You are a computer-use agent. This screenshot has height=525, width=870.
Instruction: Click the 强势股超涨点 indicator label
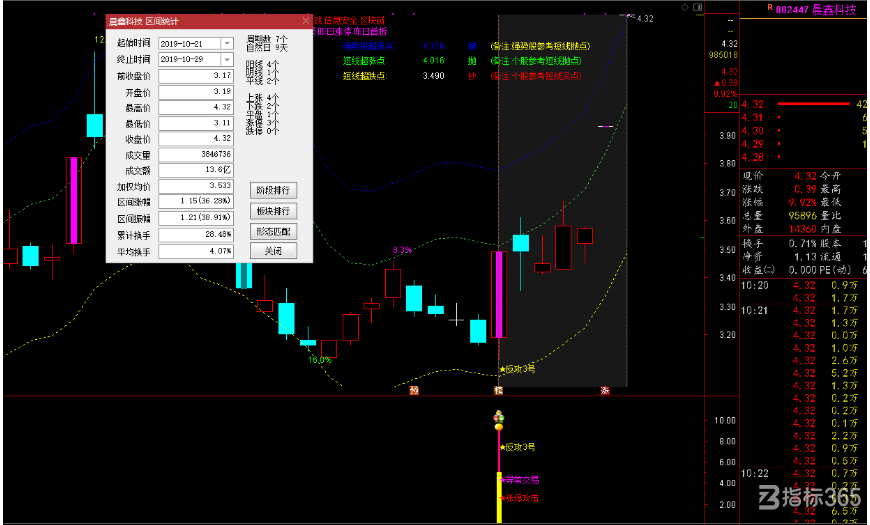click(369, 46)
